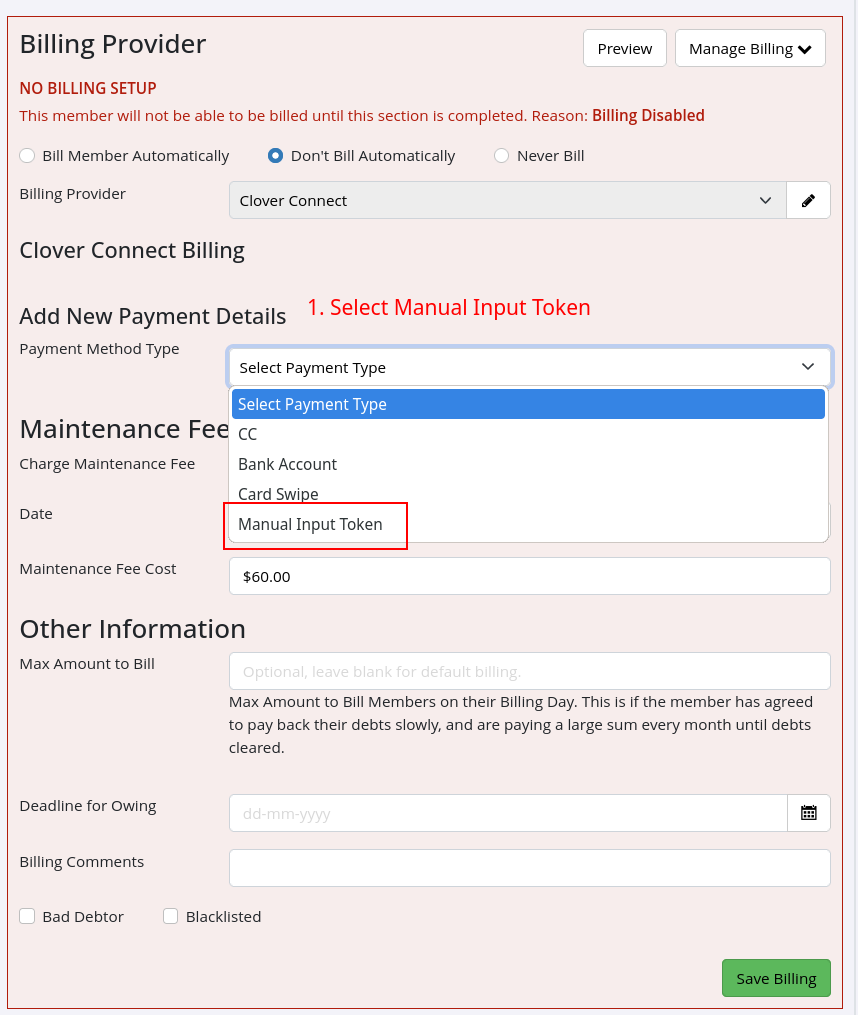858x1015 pixels.
Task: Enable the Blacklisted checkbox
Action: (x=170, y=916)
